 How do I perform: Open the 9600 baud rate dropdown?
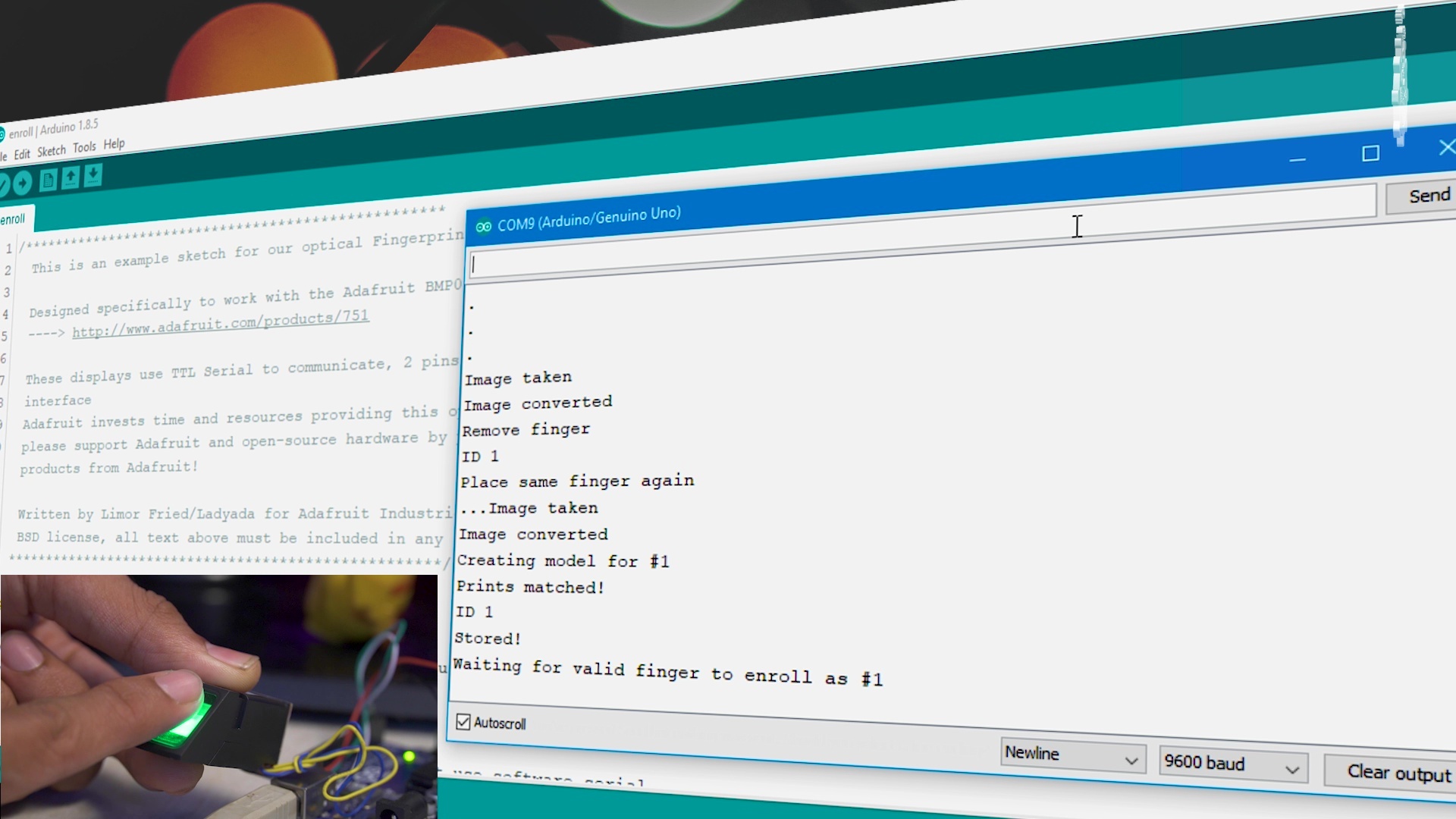(x=1234, y=764)
